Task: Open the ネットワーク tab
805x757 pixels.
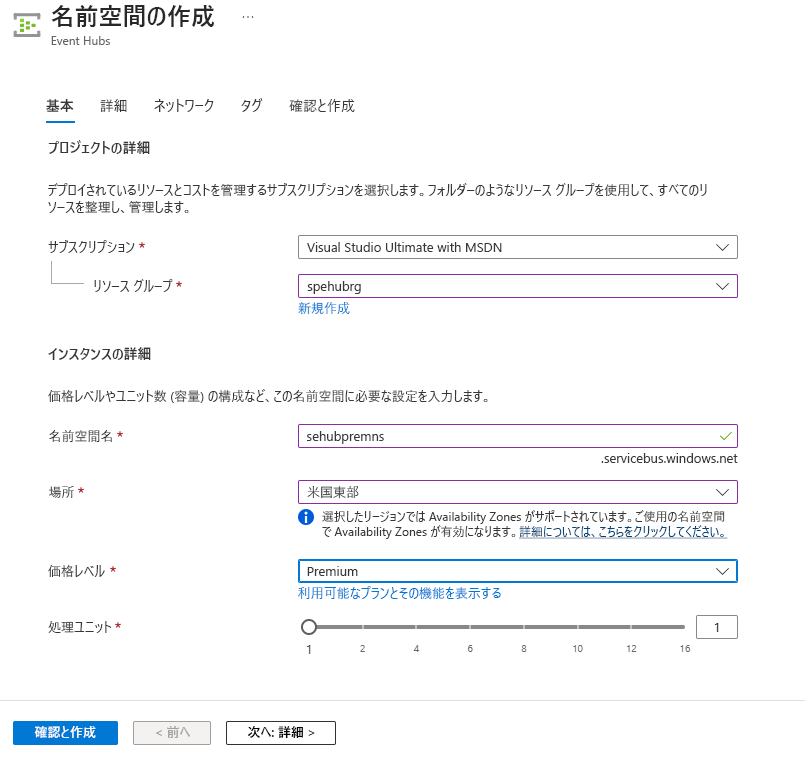Action: click(x=184, y=106)
